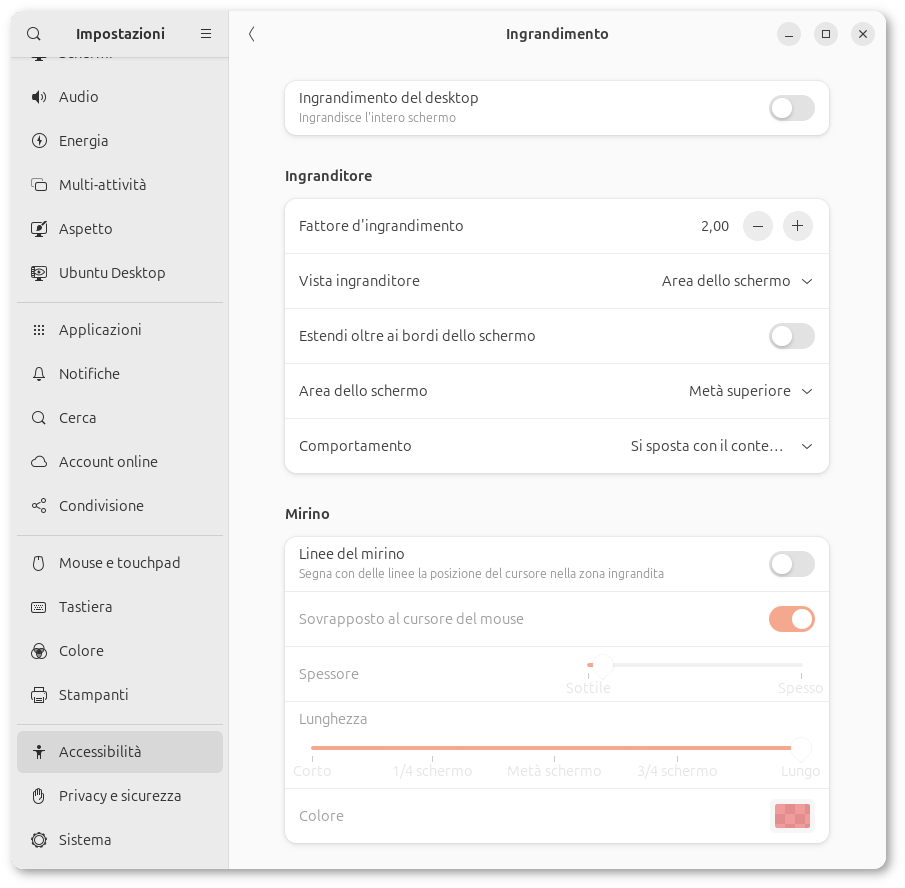Screen dimensions: 905x888
Task: Open the Comportamento dropdown
Action: (721, 446)
